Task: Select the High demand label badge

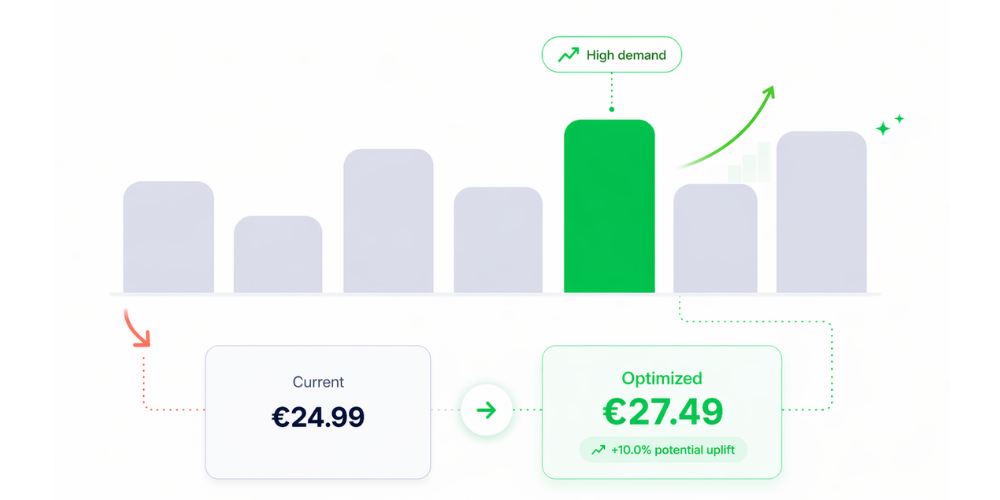Action: tap(611, 55)
